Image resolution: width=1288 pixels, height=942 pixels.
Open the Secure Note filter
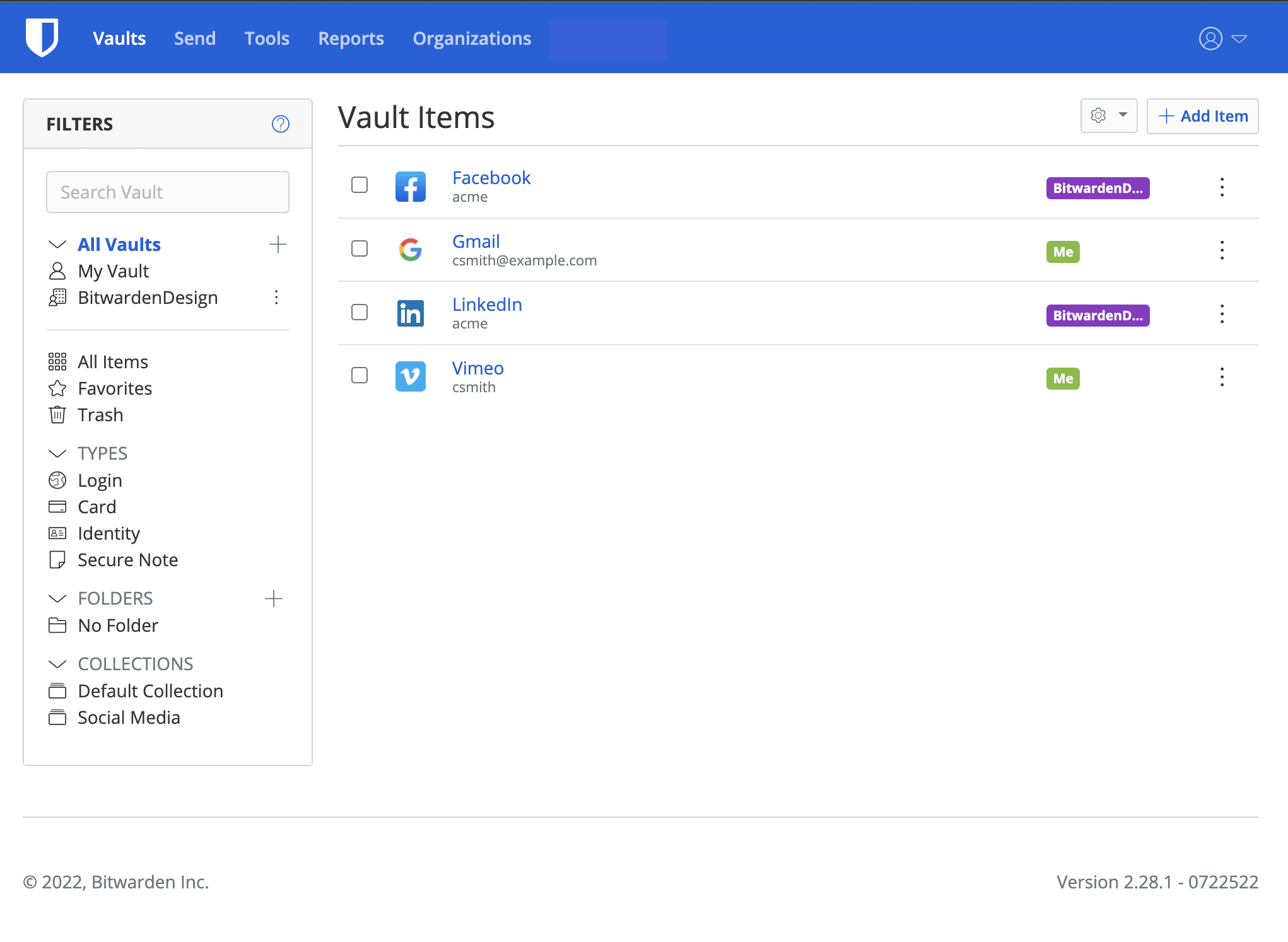click(x=127, y=559)
